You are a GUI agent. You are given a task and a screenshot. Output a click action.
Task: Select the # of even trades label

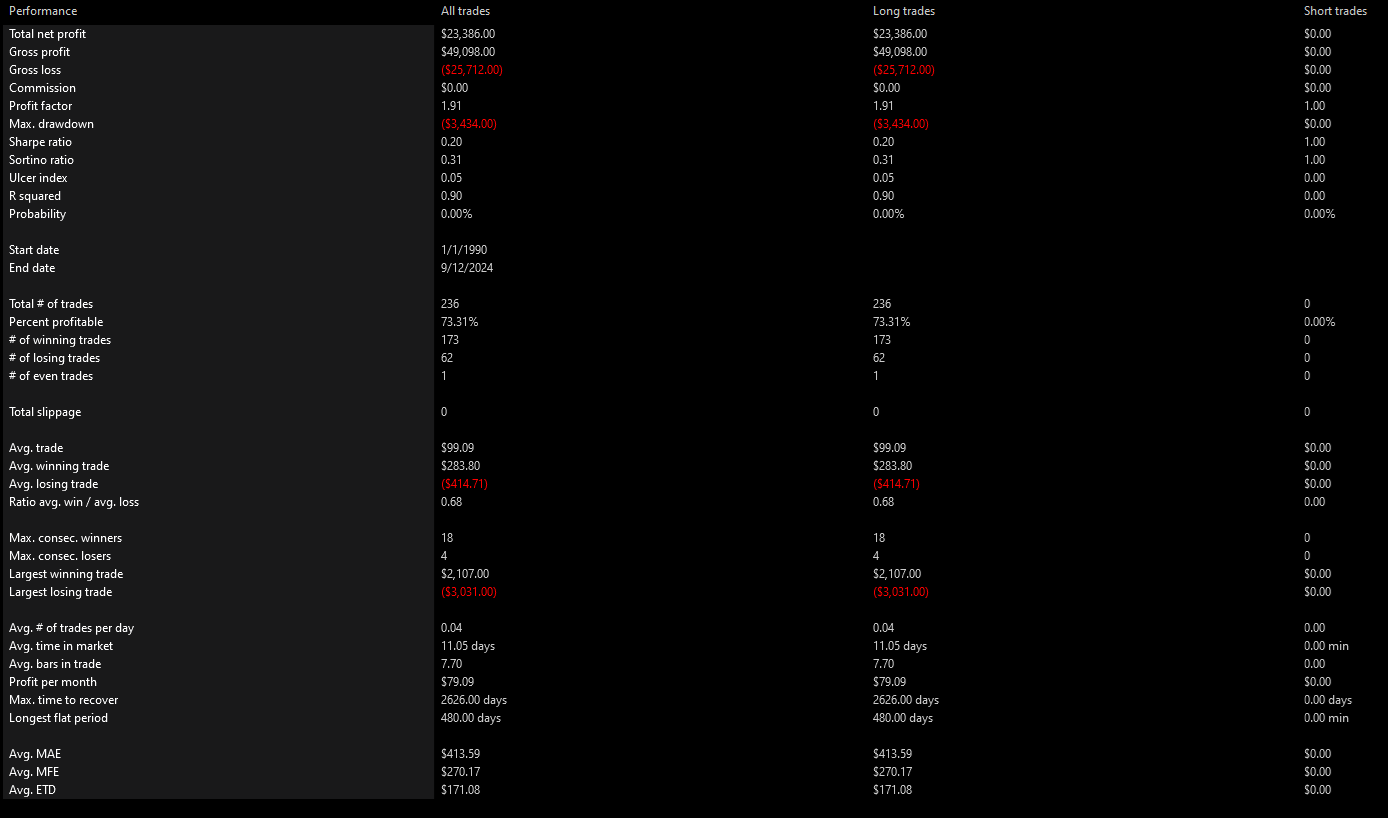pyautogui.click(x=51, y=376)
